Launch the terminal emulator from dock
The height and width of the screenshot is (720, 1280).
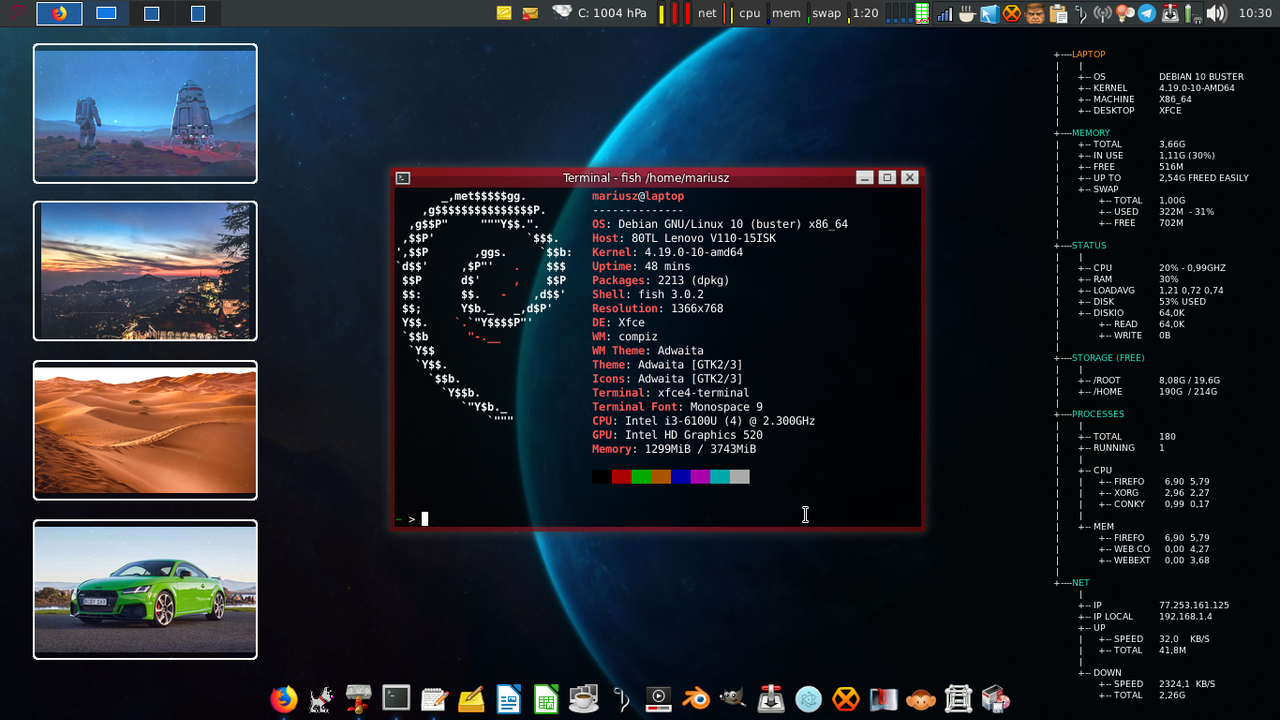pos(396,698)
